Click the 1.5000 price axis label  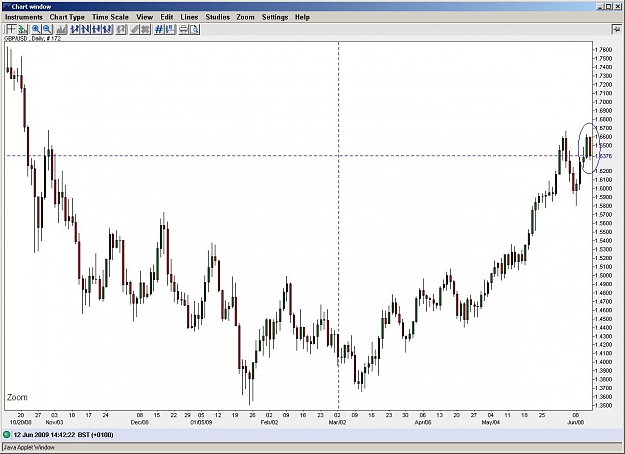[x=603, y=275]
